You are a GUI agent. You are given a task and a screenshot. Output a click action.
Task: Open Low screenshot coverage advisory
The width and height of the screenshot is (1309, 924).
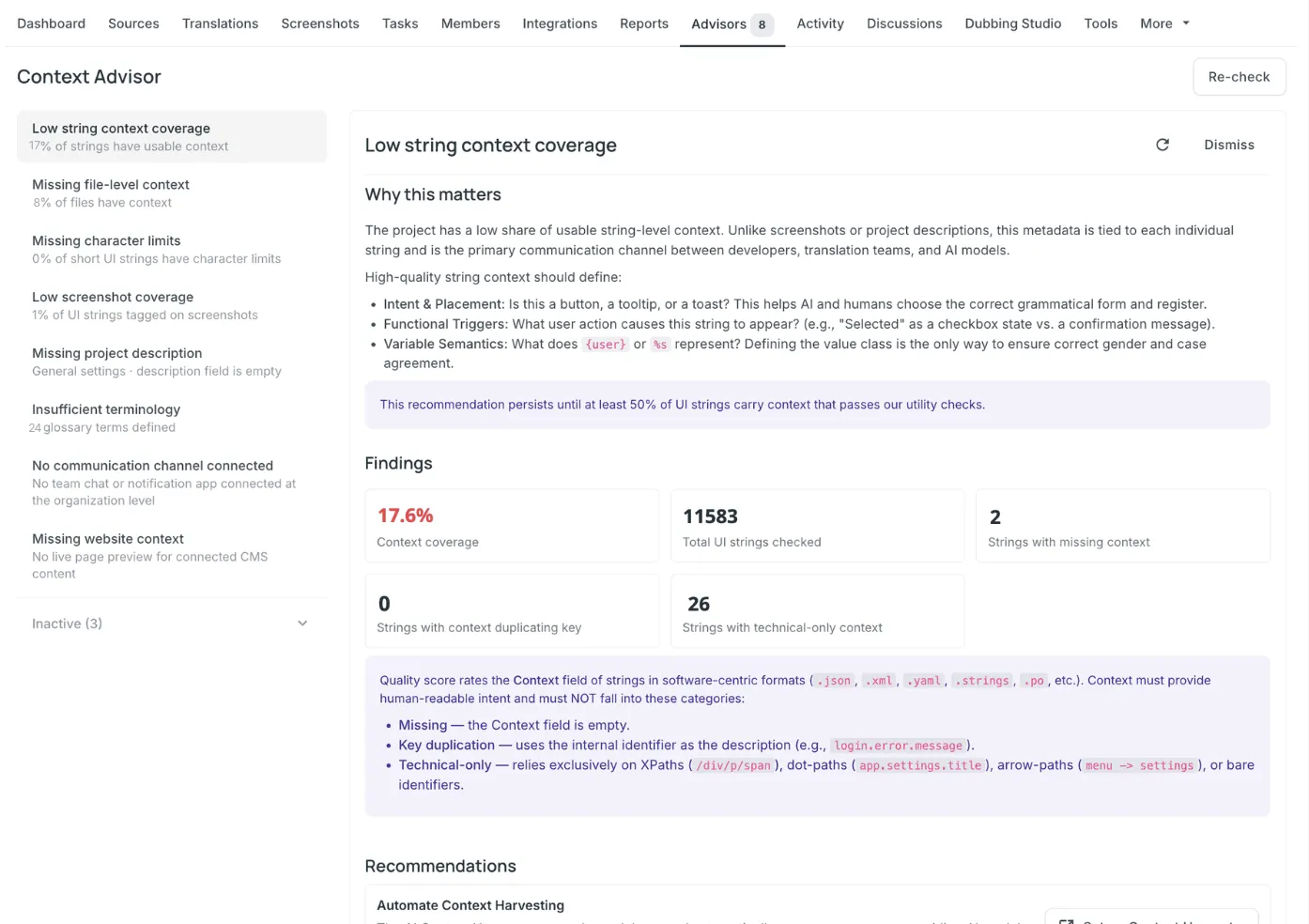[172, 306]
